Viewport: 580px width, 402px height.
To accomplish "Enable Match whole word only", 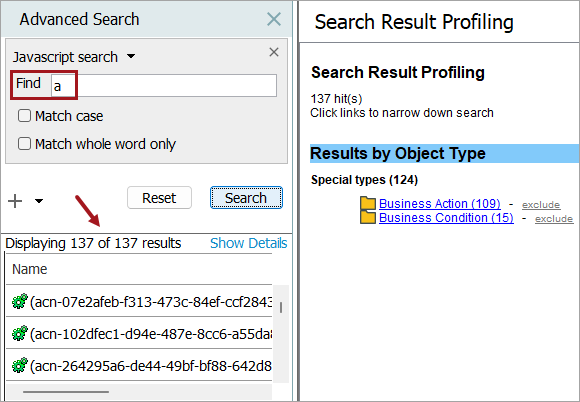I will (24, 143).
